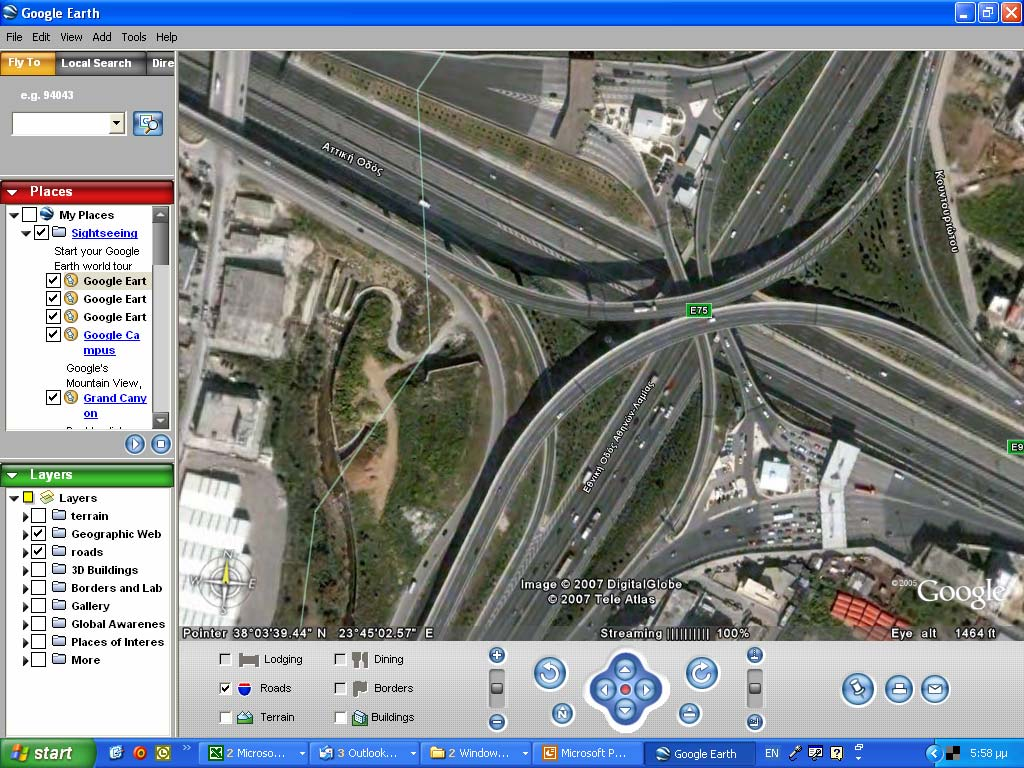The image size is (1024, 768).
Task: Toggle the My Places checkbox
Action: [x=29, y=214]
